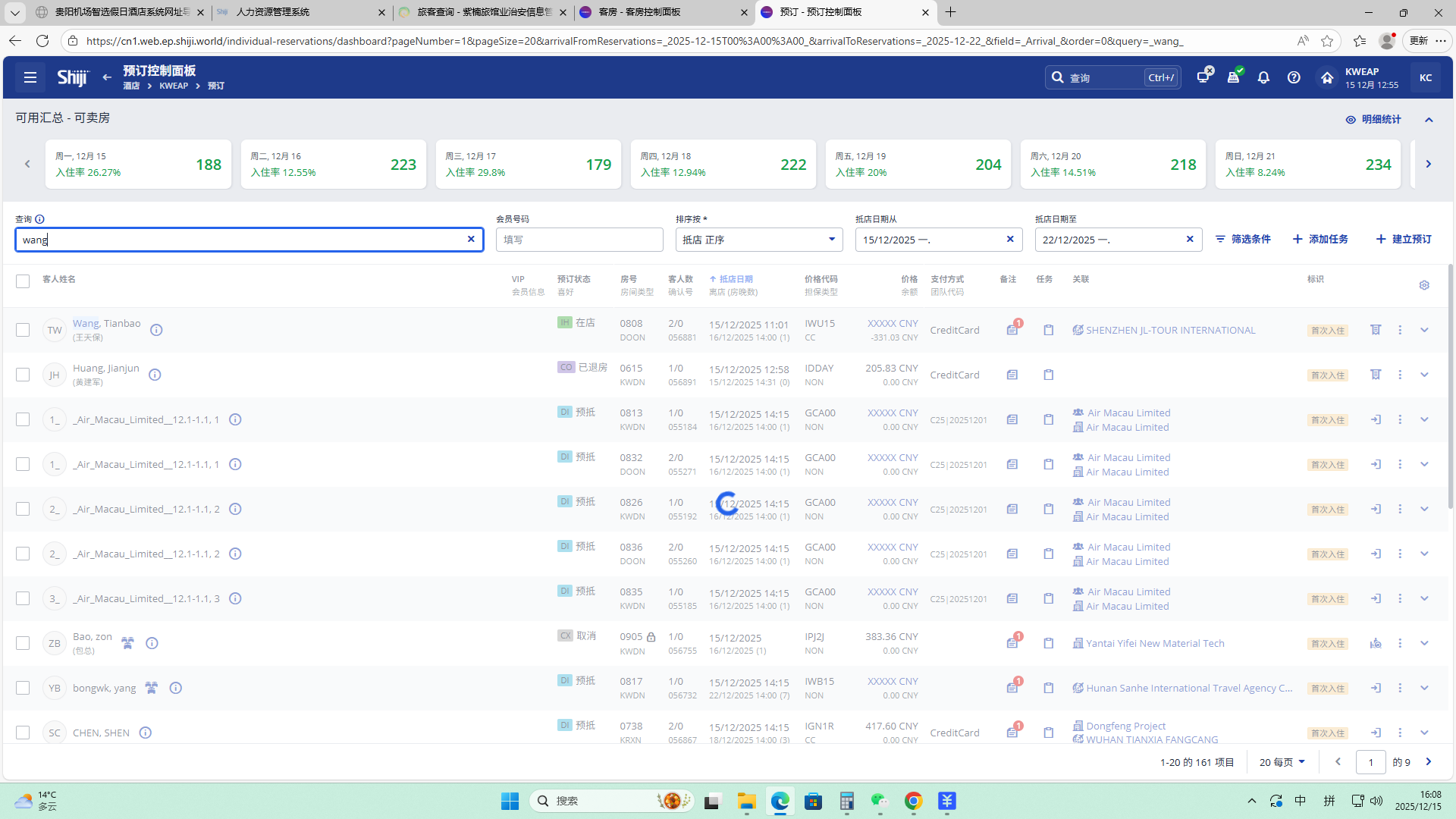Expand the Wang, Tianbao row chevron
This screenshot has width=1456, height=819.
(x=1424, y=330)
